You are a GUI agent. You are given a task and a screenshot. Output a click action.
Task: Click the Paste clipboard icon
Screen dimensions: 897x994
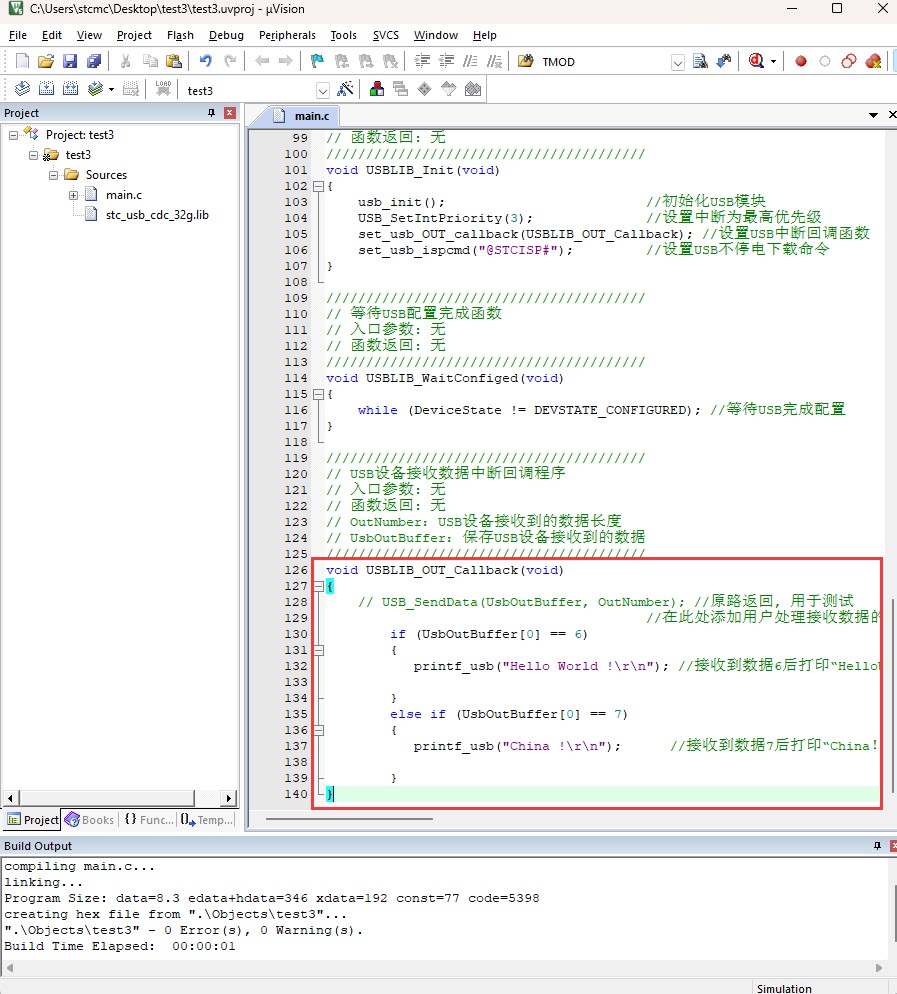coord(174,61)
